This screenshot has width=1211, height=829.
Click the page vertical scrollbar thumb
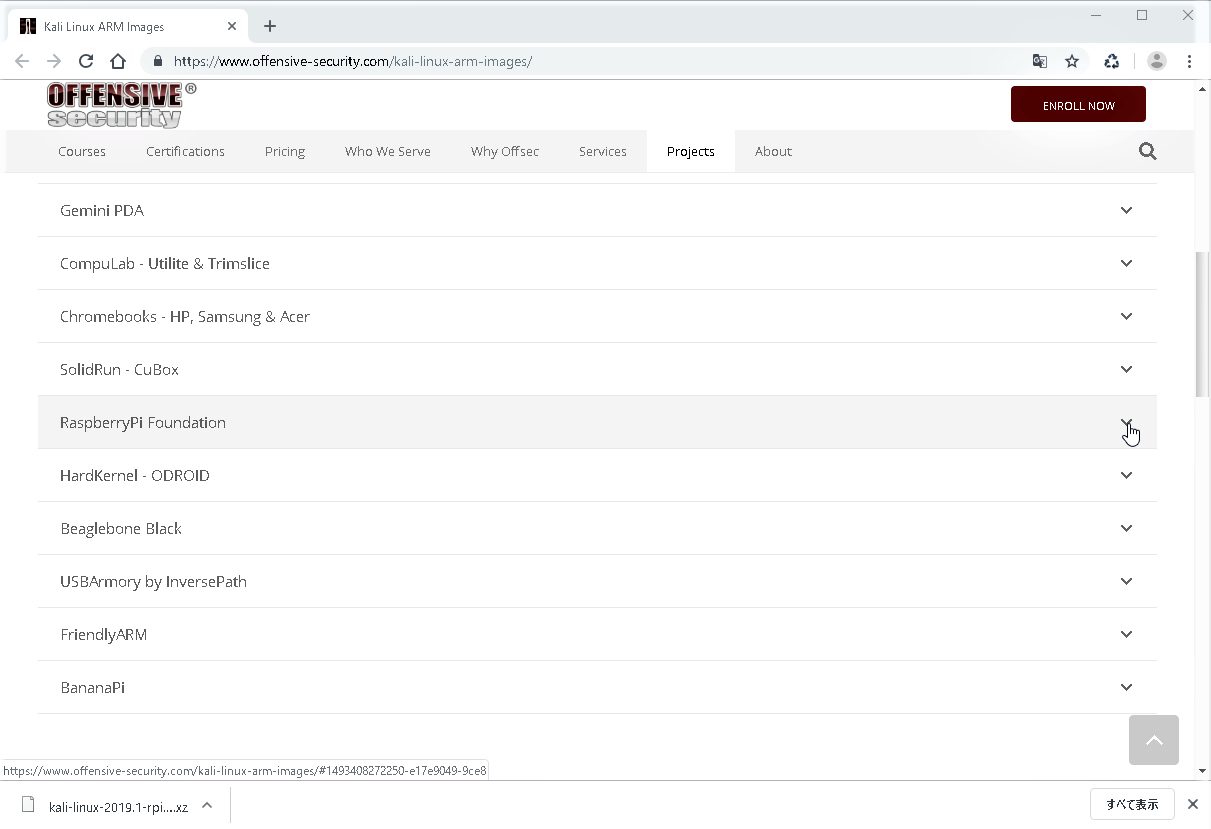pos(1202,325)
